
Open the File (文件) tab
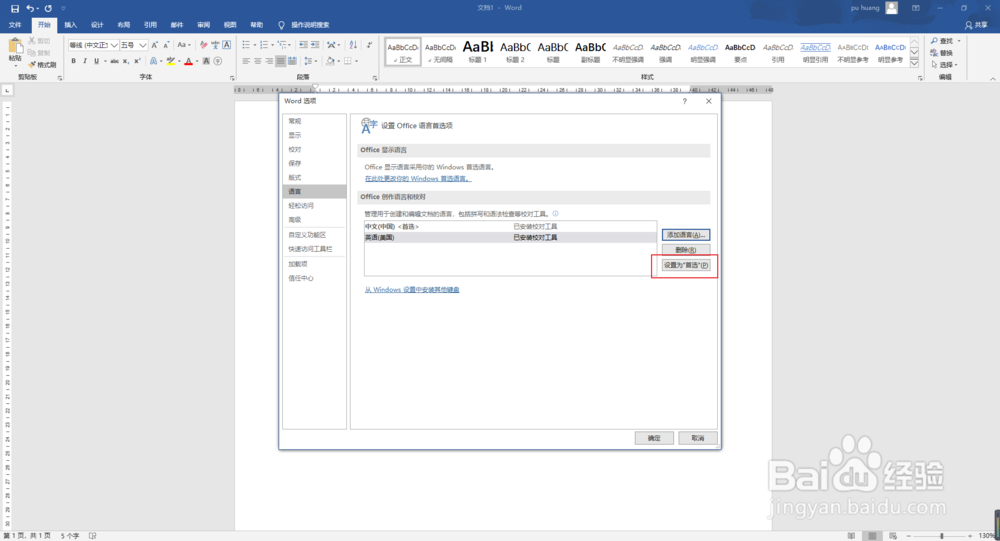coord(15,25)
